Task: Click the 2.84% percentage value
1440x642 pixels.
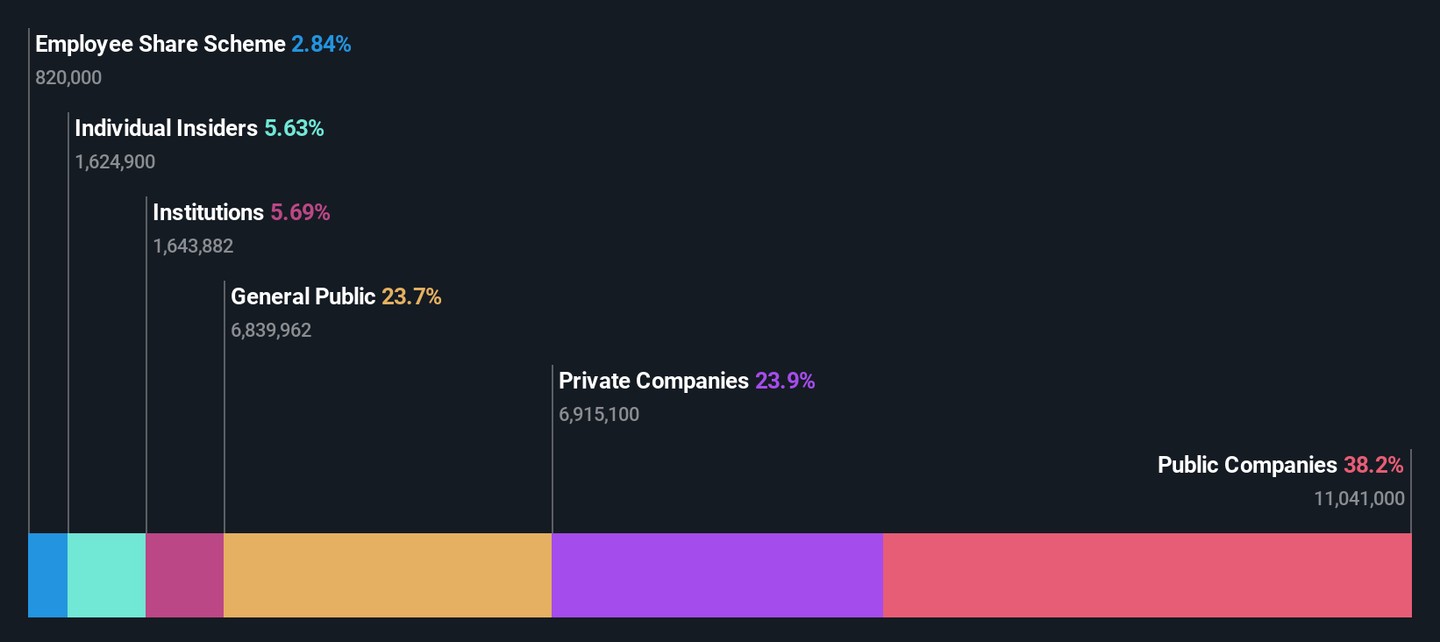Action: (x=321, y=44)
